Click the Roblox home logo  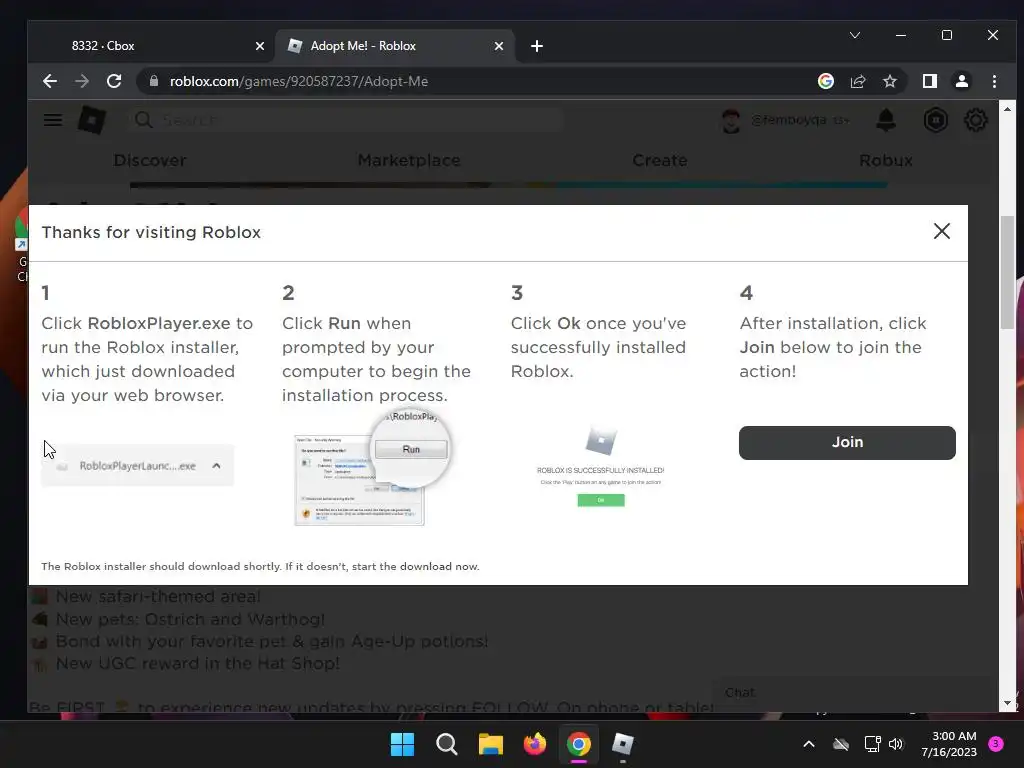[x=91, y=120]
